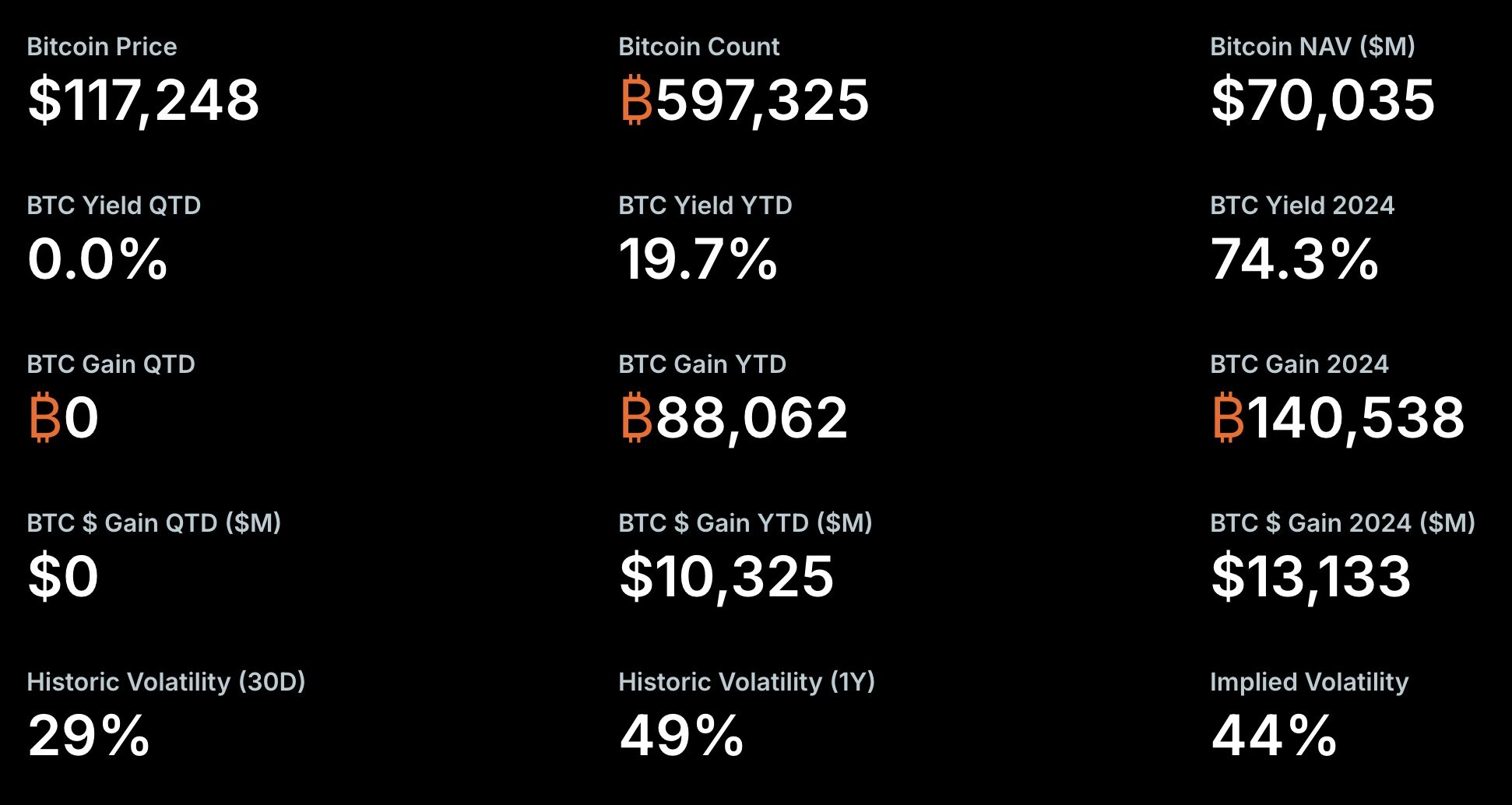
Task: Select the BTC Yield 2024 74.3% figure
Action: point(1295,259)
